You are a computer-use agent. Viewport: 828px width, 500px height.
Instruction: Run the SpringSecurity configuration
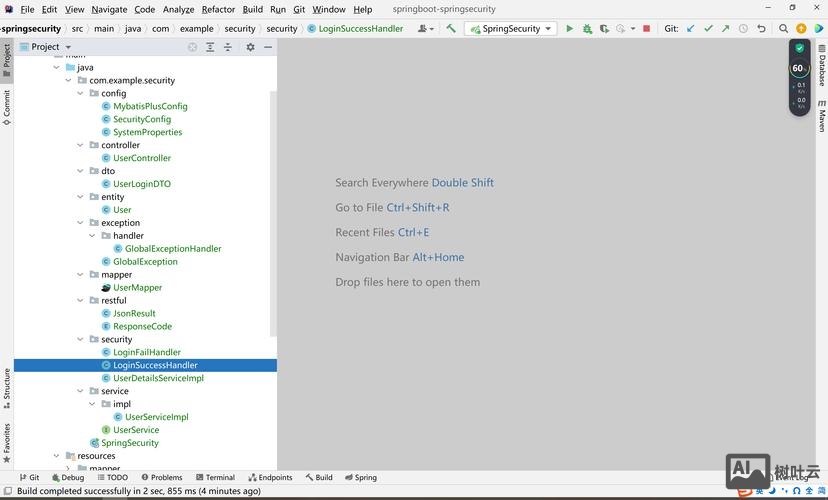pyautogui.click(x=570, y=29)
